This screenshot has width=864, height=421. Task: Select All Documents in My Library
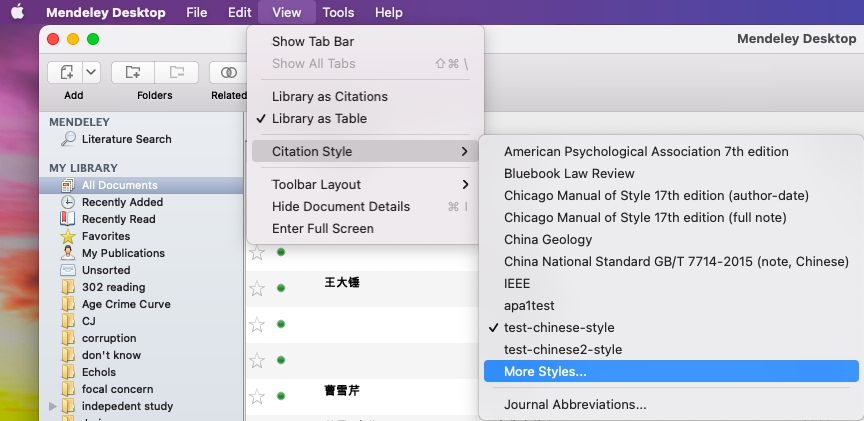[141, 185]
